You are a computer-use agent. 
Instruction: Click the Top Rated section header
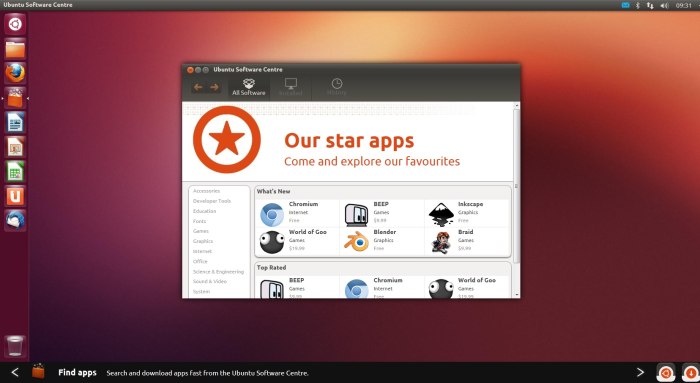tap(271, 268)
